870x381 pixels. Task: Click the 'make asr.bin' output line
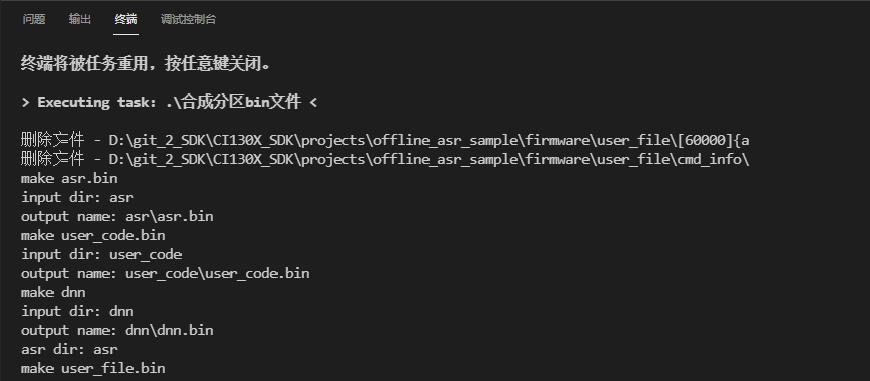69,179
